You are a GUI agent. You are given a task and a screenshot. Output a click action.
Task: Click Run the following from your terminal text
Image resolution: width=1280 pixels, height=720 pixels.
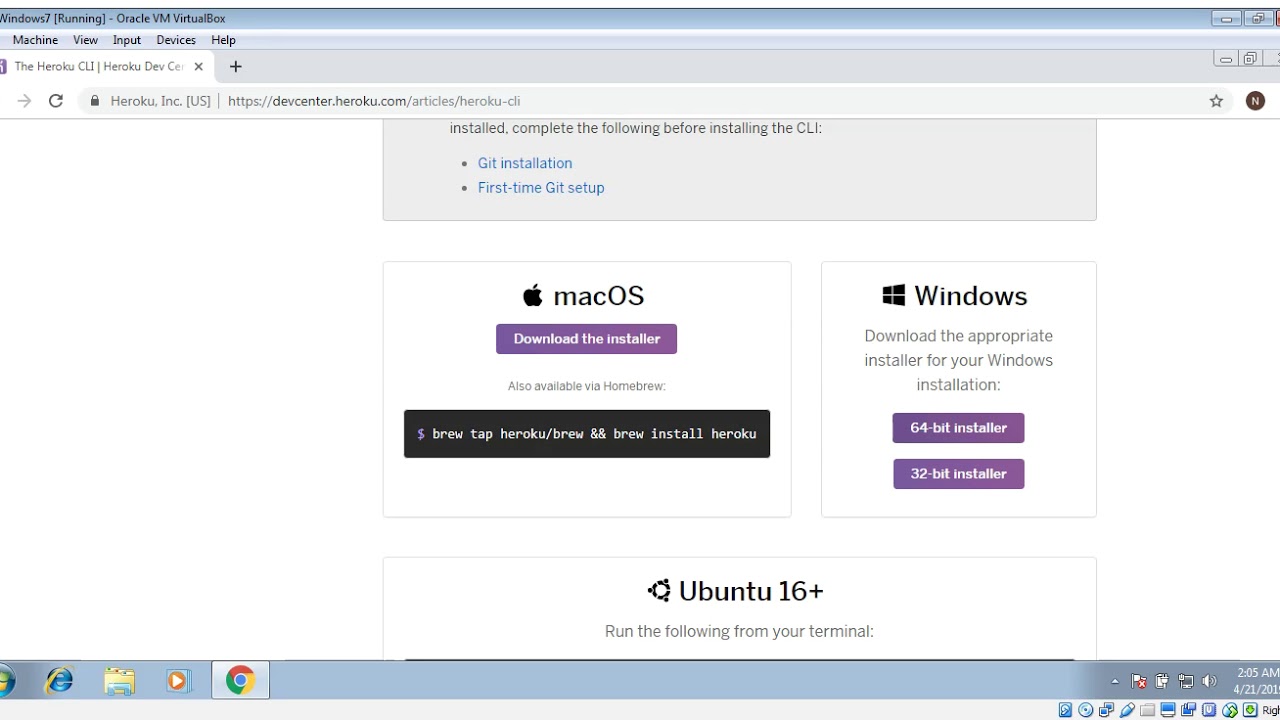tap(739, 631)
